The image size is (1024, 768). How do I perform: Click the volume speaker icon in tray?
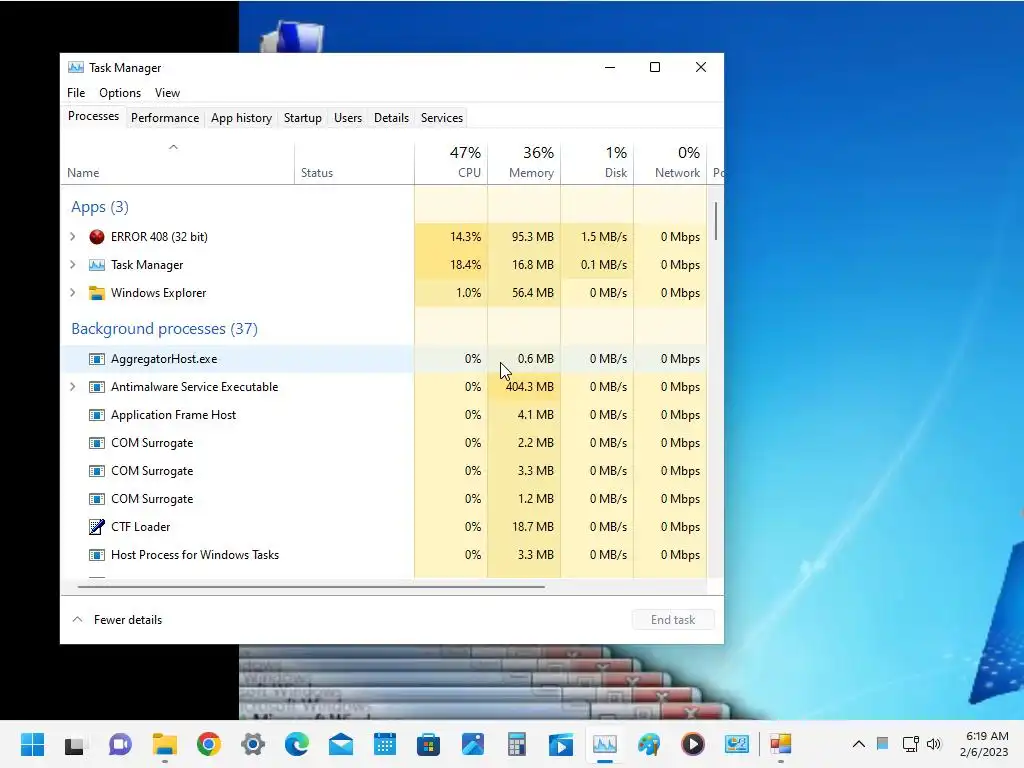(934, 744)
